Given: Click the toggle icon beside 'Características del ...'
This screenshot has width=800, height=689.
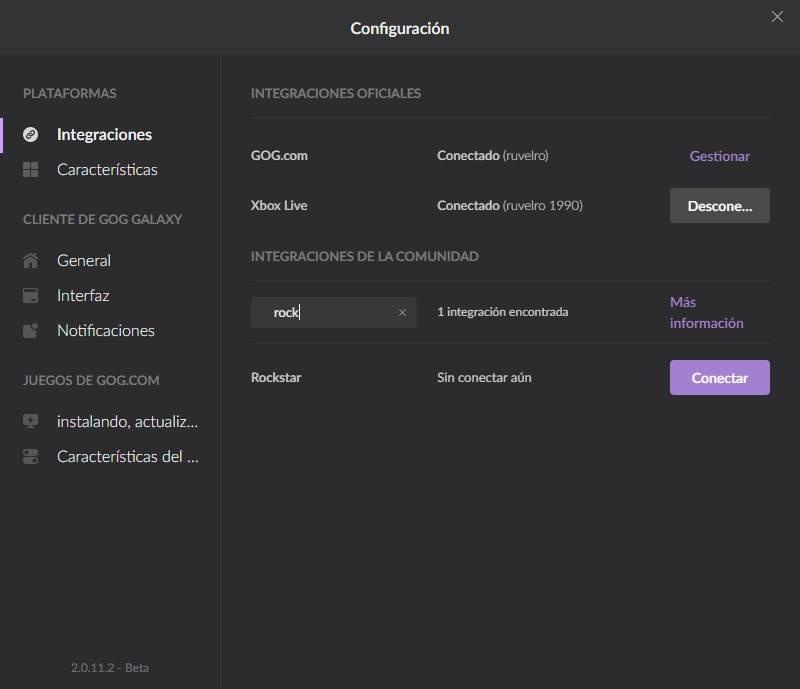Looking at the screenshot, I should pyautogui.click(x=31, y=457).
